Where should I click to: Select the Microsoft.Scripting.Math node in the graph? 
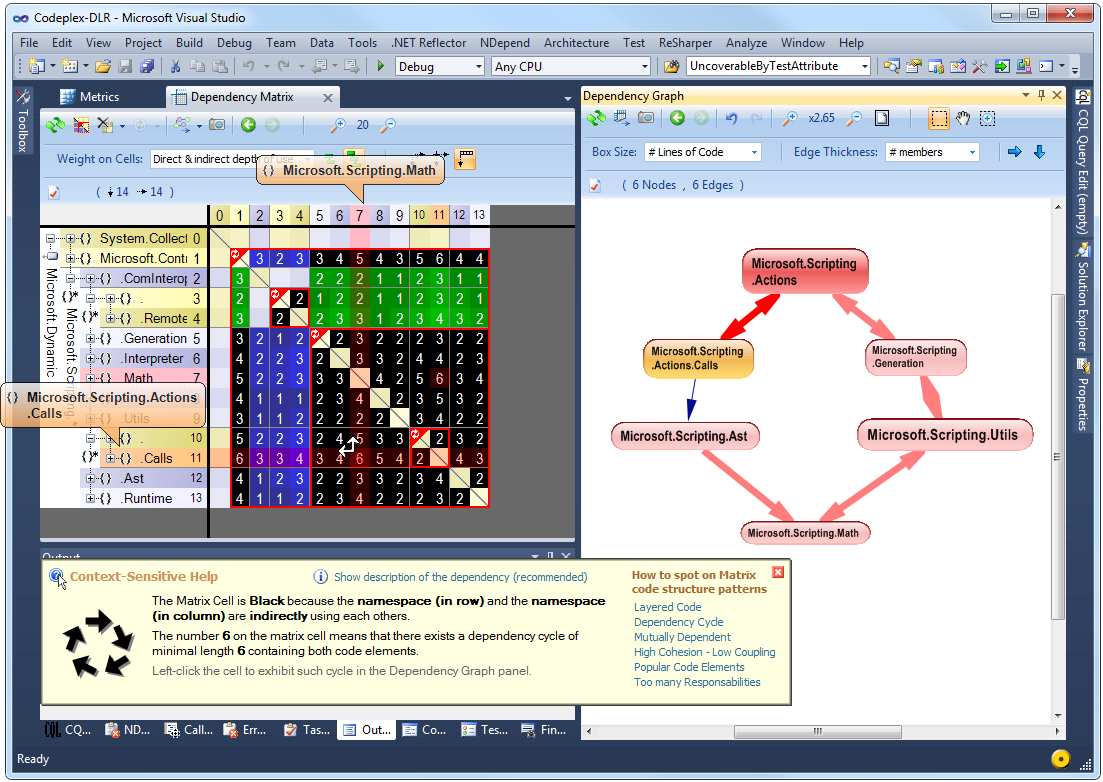805,533
